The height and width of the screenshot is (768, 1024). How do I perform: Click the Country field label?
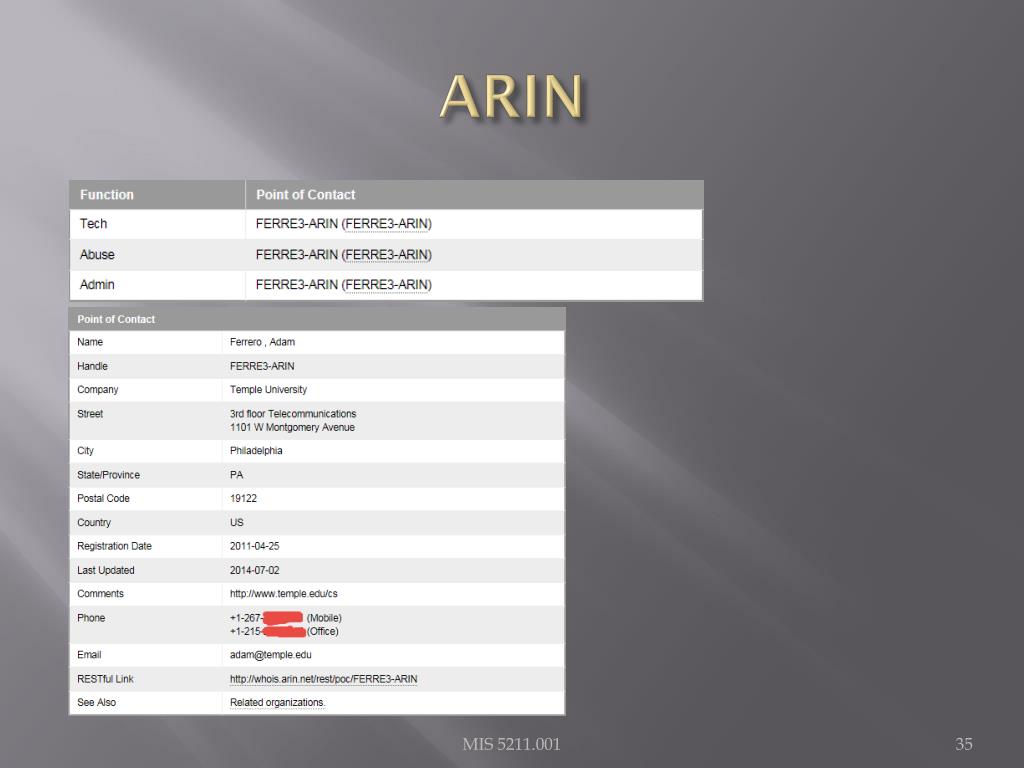point(94,522)
